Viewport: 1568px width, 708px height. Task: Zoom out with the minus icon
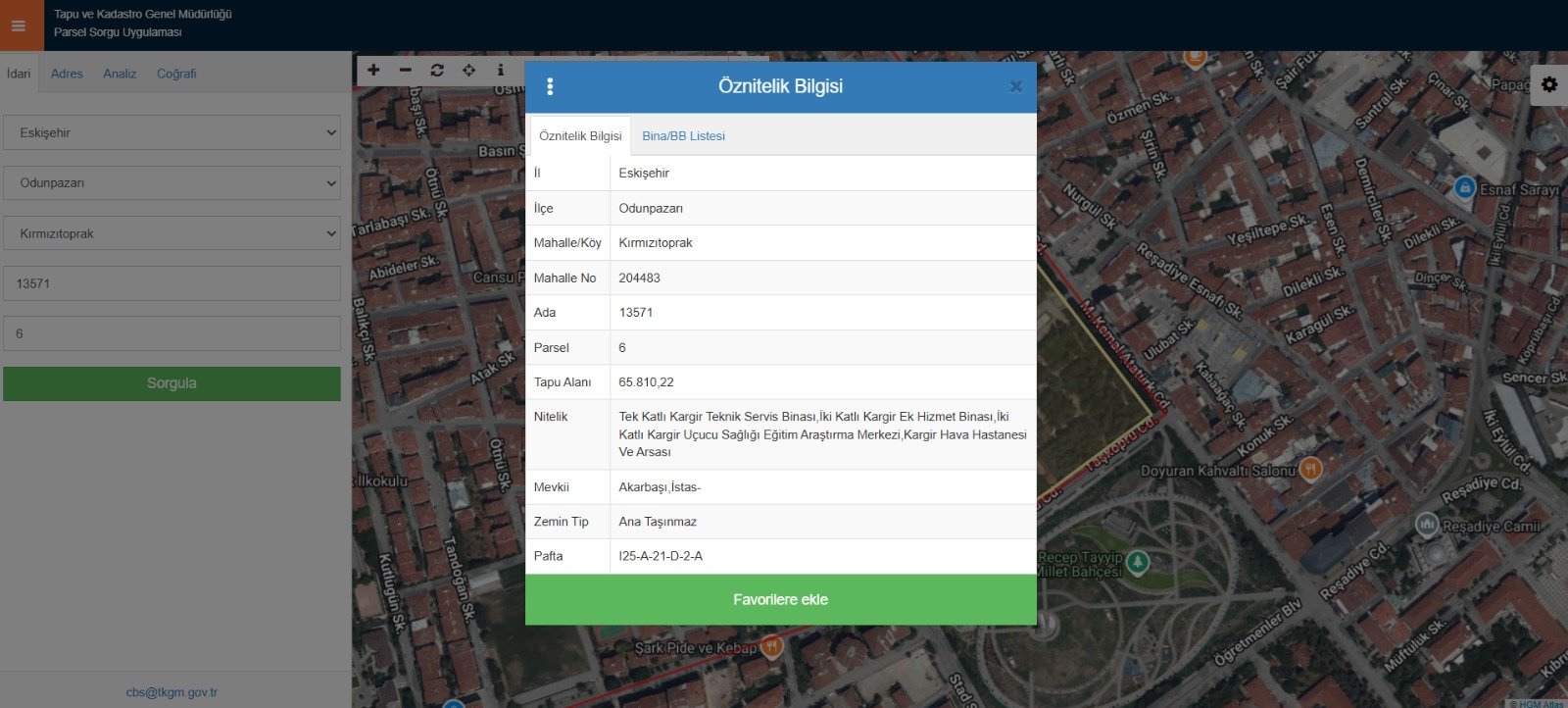point(405,70)
